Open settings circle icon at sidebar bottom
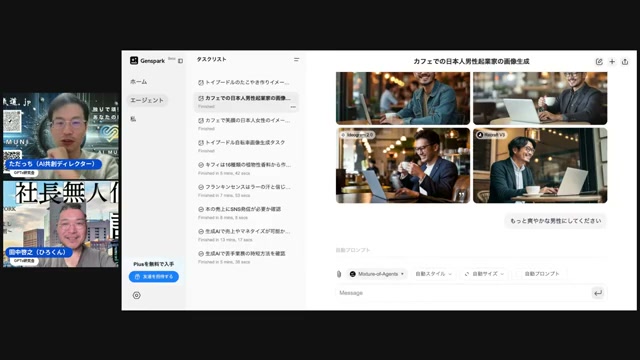Screen dimensions: 640x360 click(137, 295)
